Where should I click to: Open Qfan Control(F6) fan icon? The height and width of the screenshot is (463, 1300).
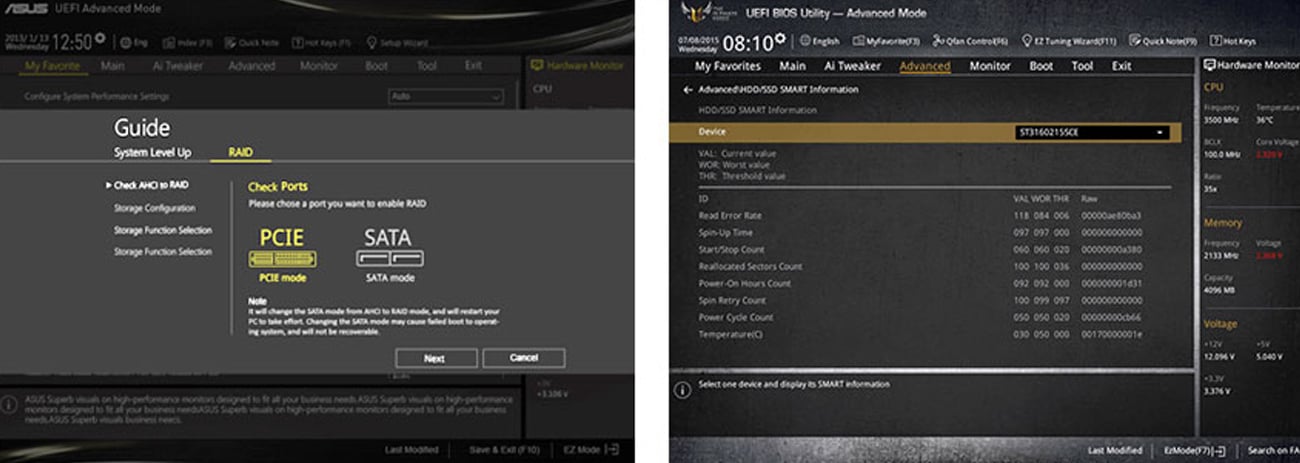[x=937, y=41]
